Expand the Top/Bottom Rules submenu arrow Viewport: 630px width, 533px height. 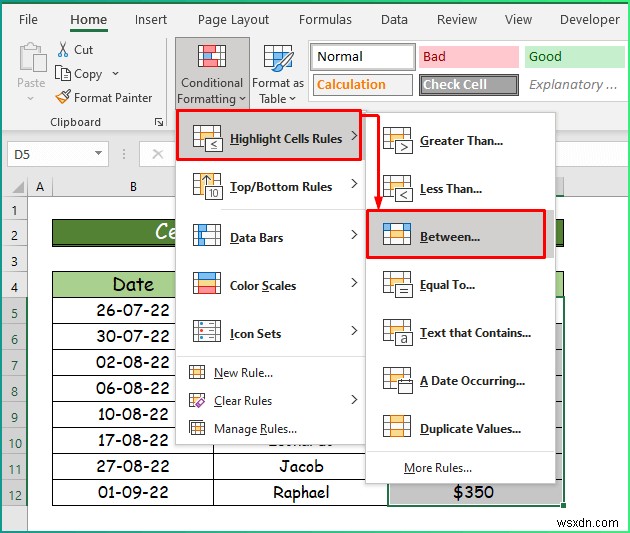coord(354,184)
